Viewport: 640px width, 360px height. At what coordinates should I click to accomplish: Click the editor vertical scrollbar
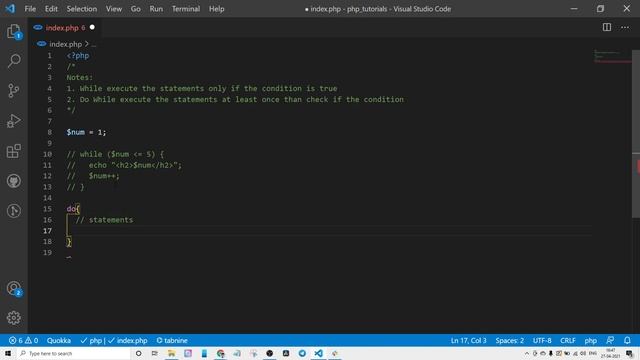pyautogui.click(x=636, y=135)
